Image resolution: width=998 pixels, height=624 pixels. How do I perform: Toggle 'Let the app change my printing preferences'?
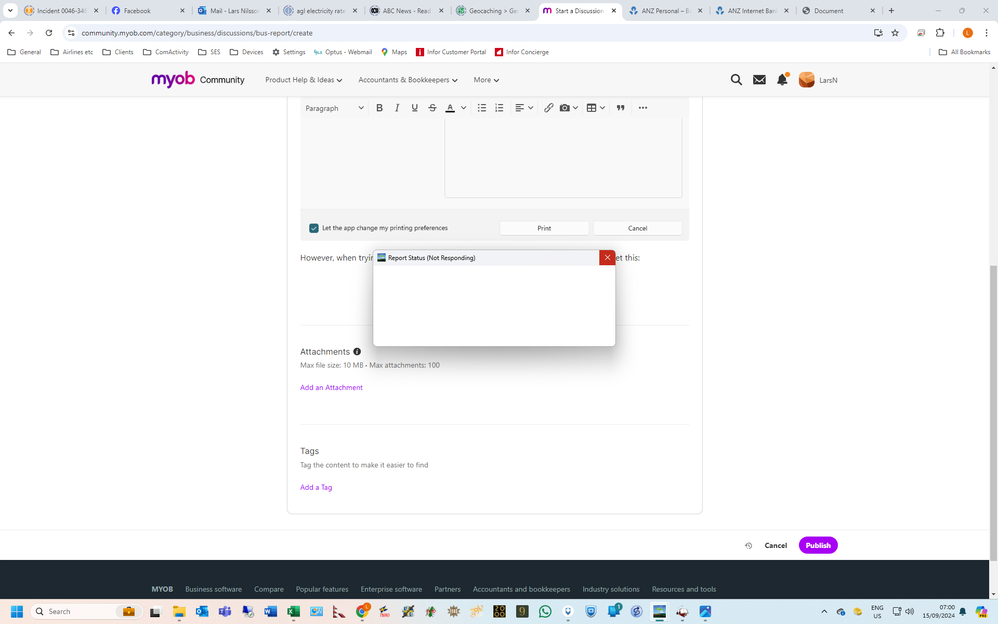(314, 228)
